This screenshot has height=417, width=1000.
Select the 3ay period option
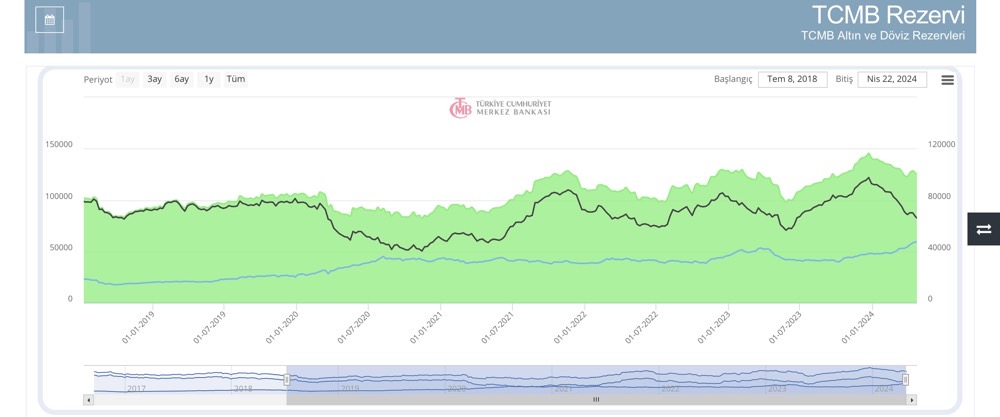(x=154, y=79)
